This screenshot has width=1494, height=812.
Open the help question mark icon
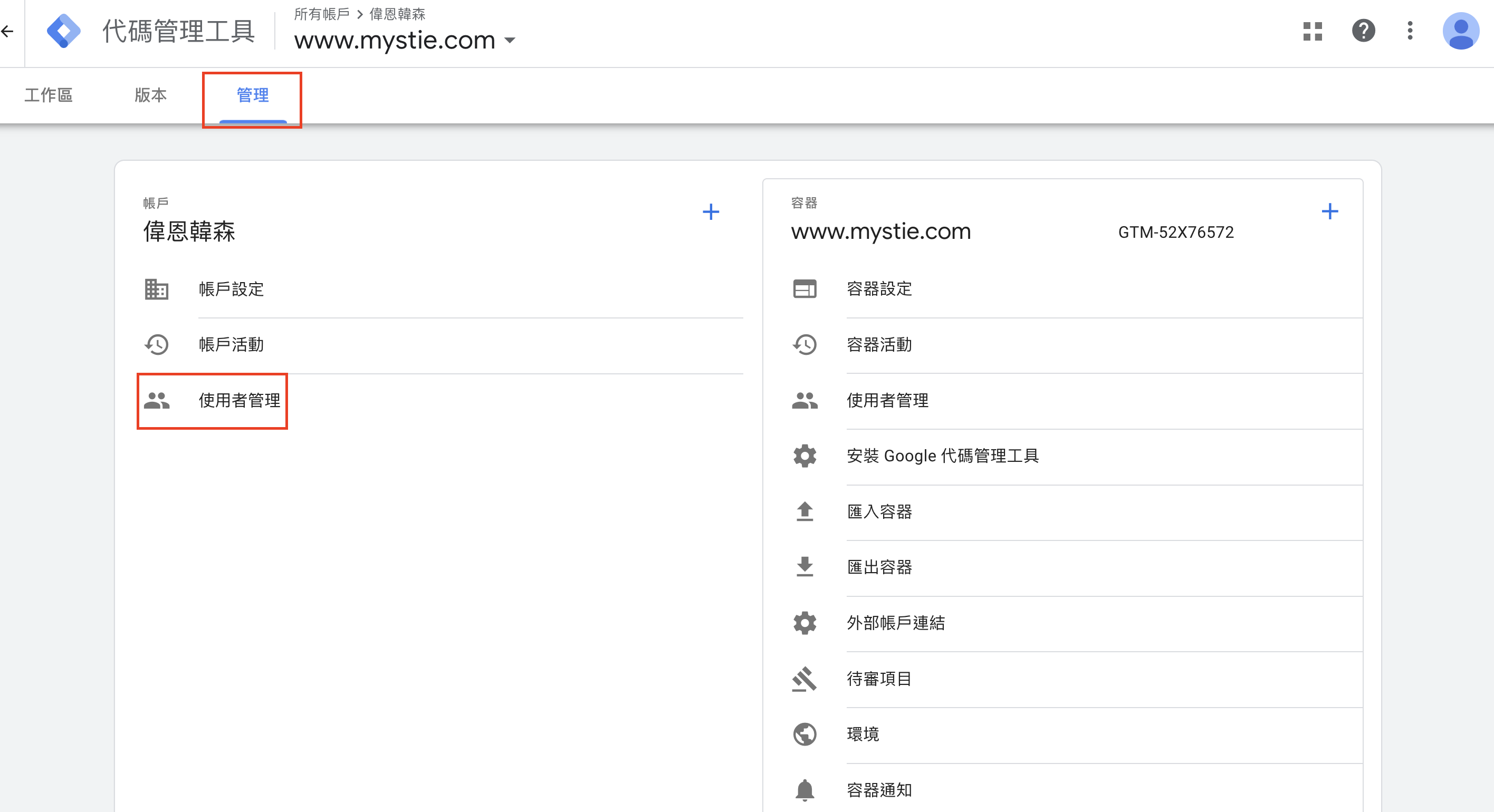(x=1364, y=31)
